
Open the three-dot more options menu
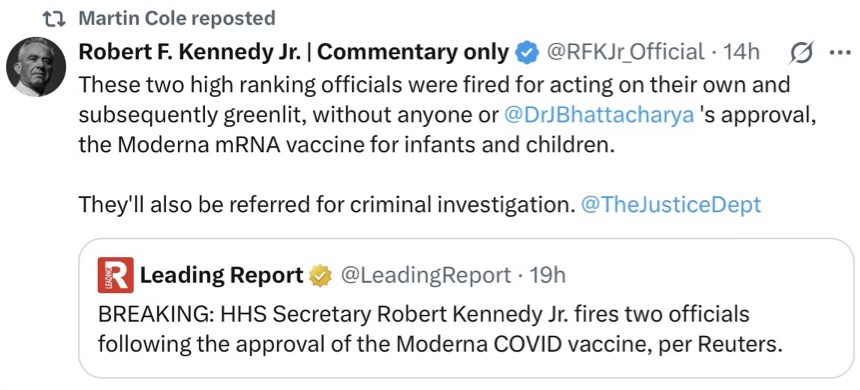(840, 53)
